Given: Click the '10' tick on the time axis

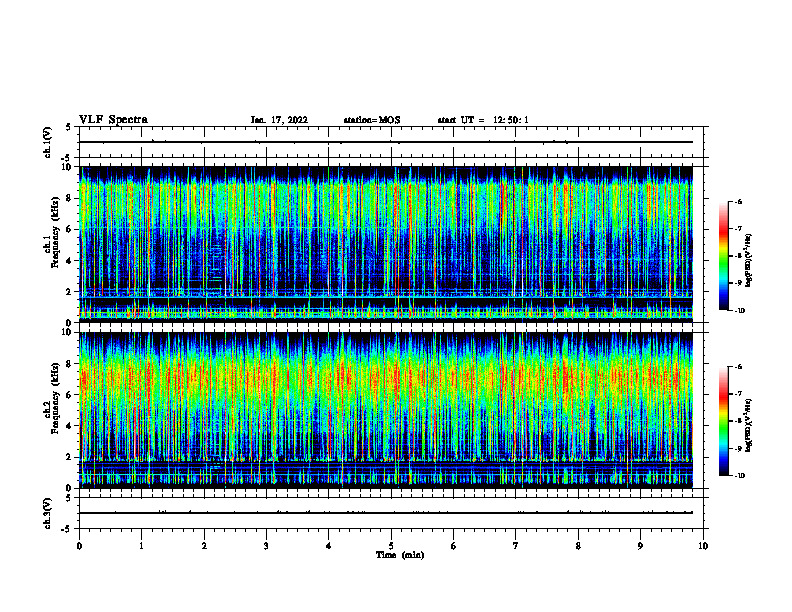Looking at the screenshot, I should point(703,546).
